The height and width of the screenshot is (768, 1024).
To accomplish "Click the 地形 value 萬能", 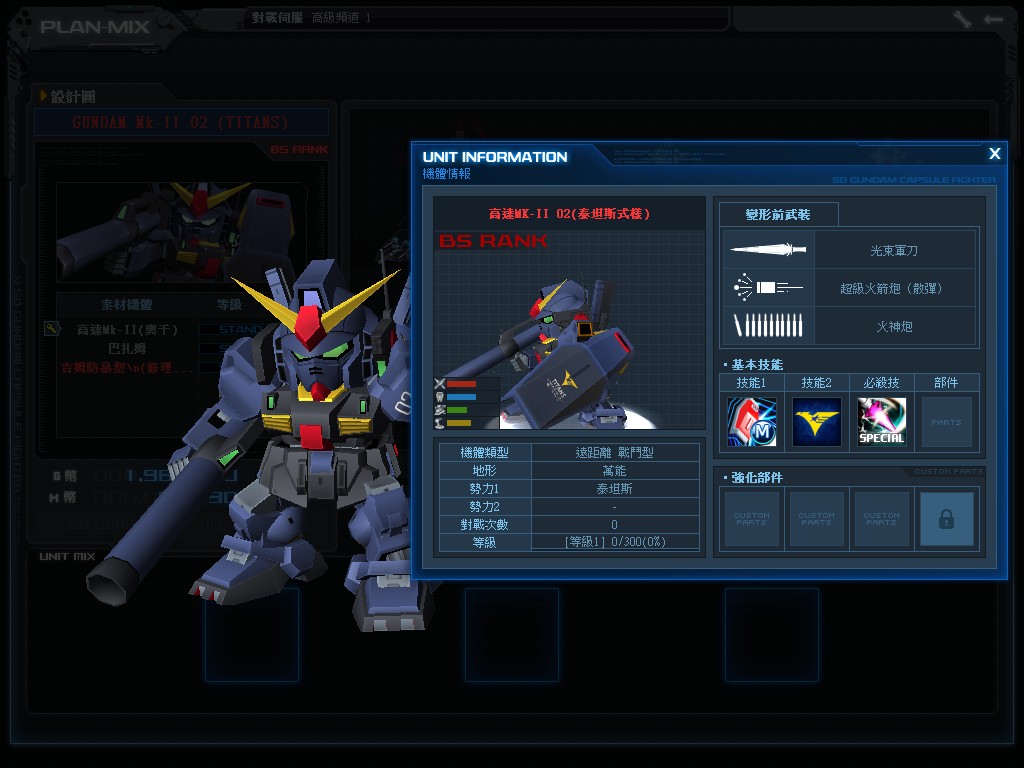I will pyautogui.click(x=615, y=470).
